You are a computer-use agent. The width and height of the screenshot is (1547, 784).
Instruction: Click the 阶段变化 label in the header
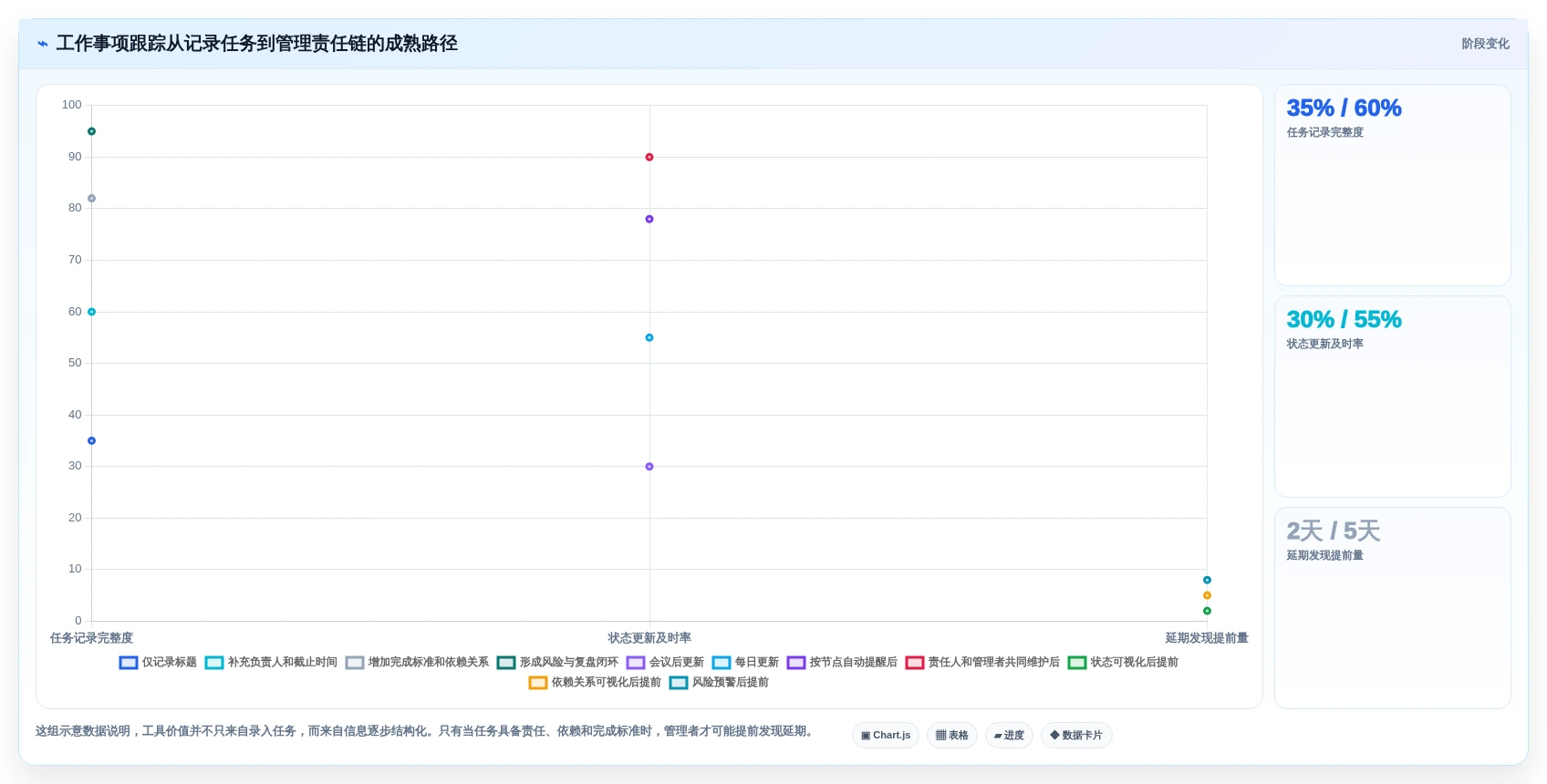pos(1485,44)
